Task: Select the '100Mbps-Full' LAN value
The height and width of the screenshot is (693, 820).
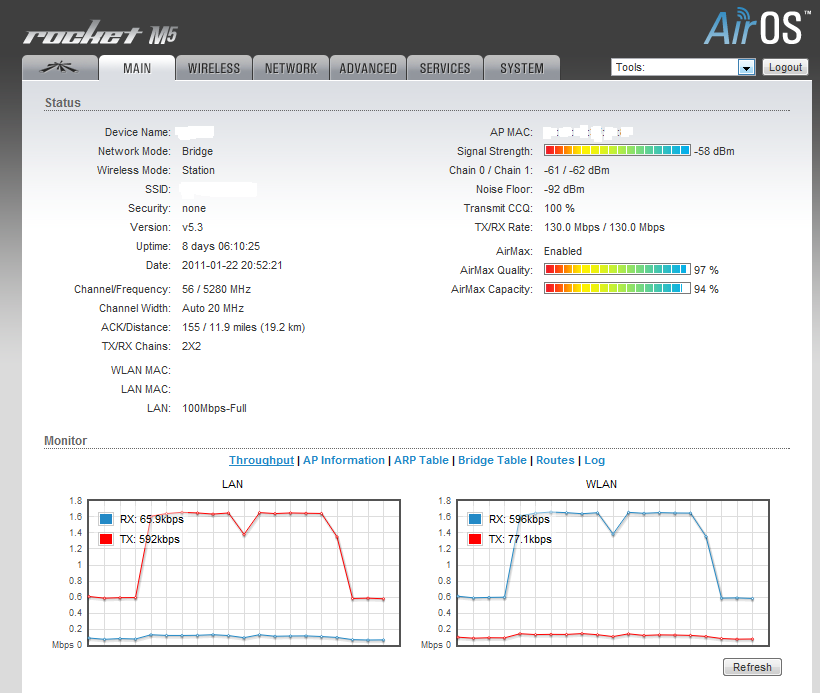Action: (x=214, y=408)
